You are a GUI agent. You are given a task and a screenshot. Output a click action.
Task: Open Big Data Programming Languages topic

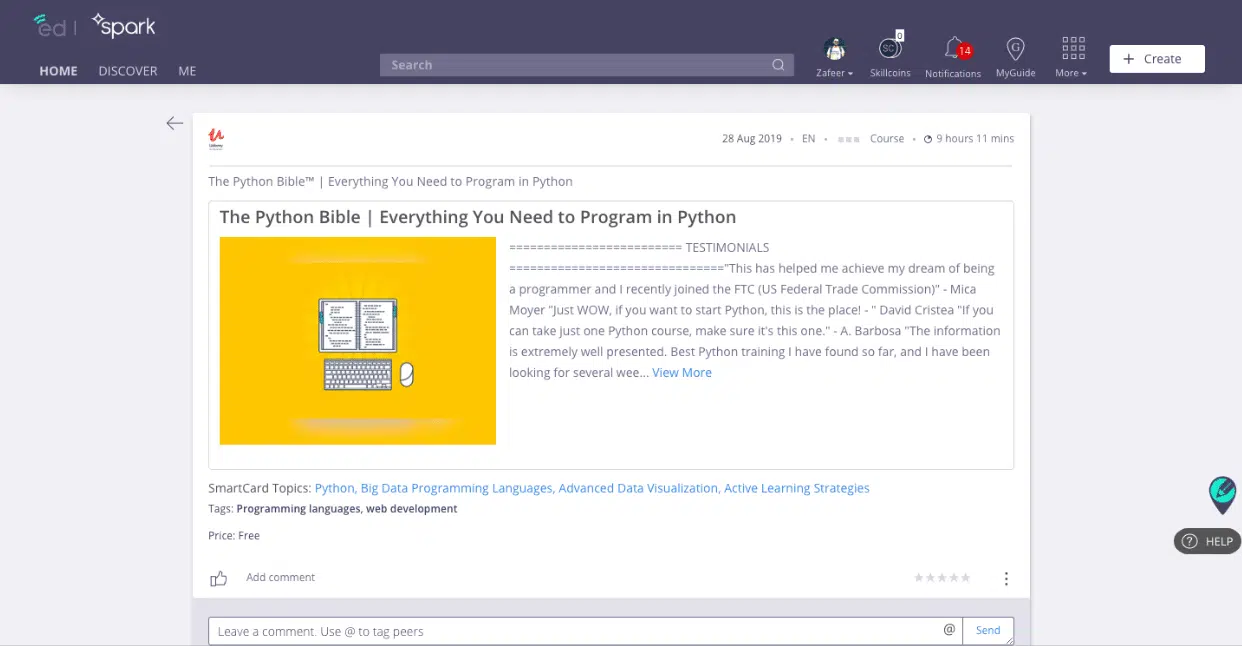456,488
